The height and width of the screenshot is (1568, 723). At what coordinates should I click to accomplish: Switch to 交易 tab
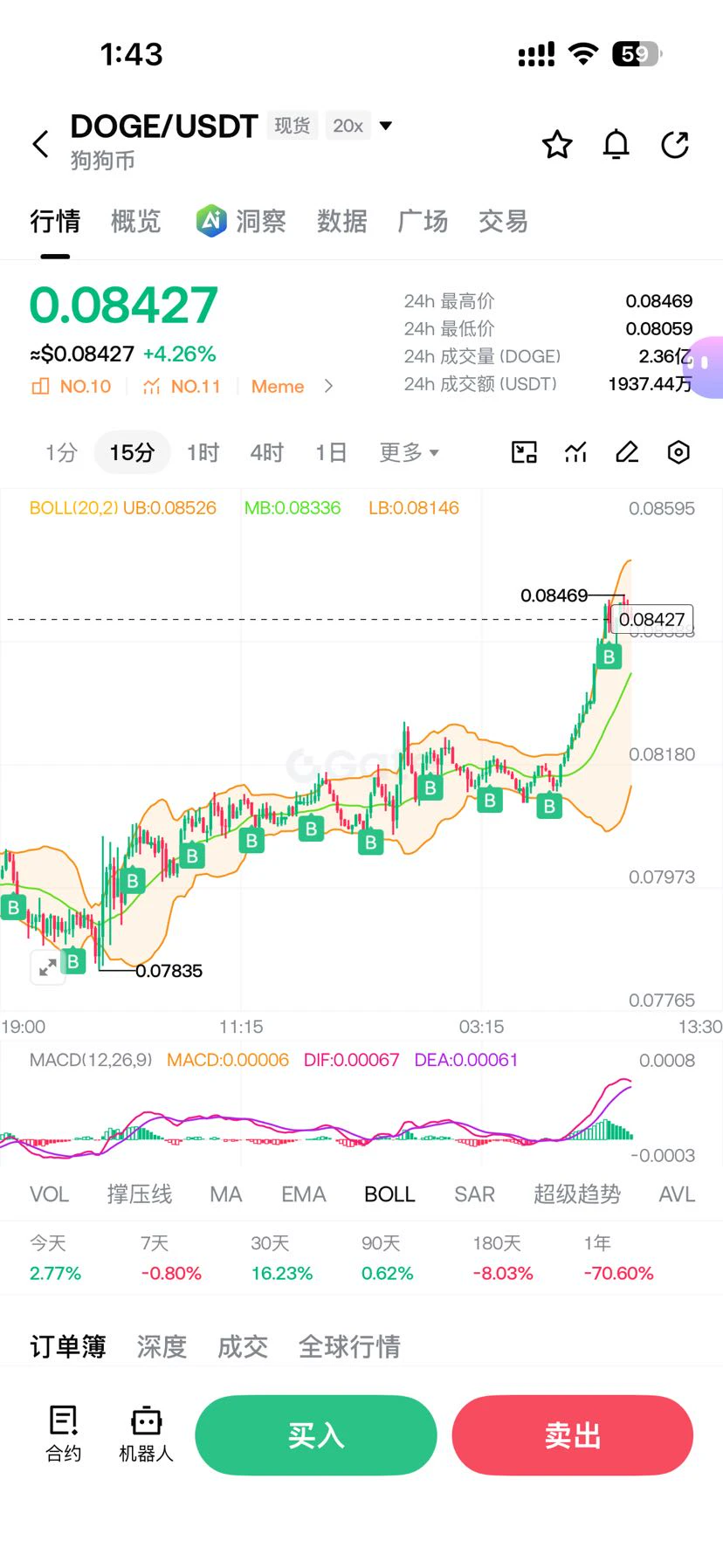coord(503,221)
